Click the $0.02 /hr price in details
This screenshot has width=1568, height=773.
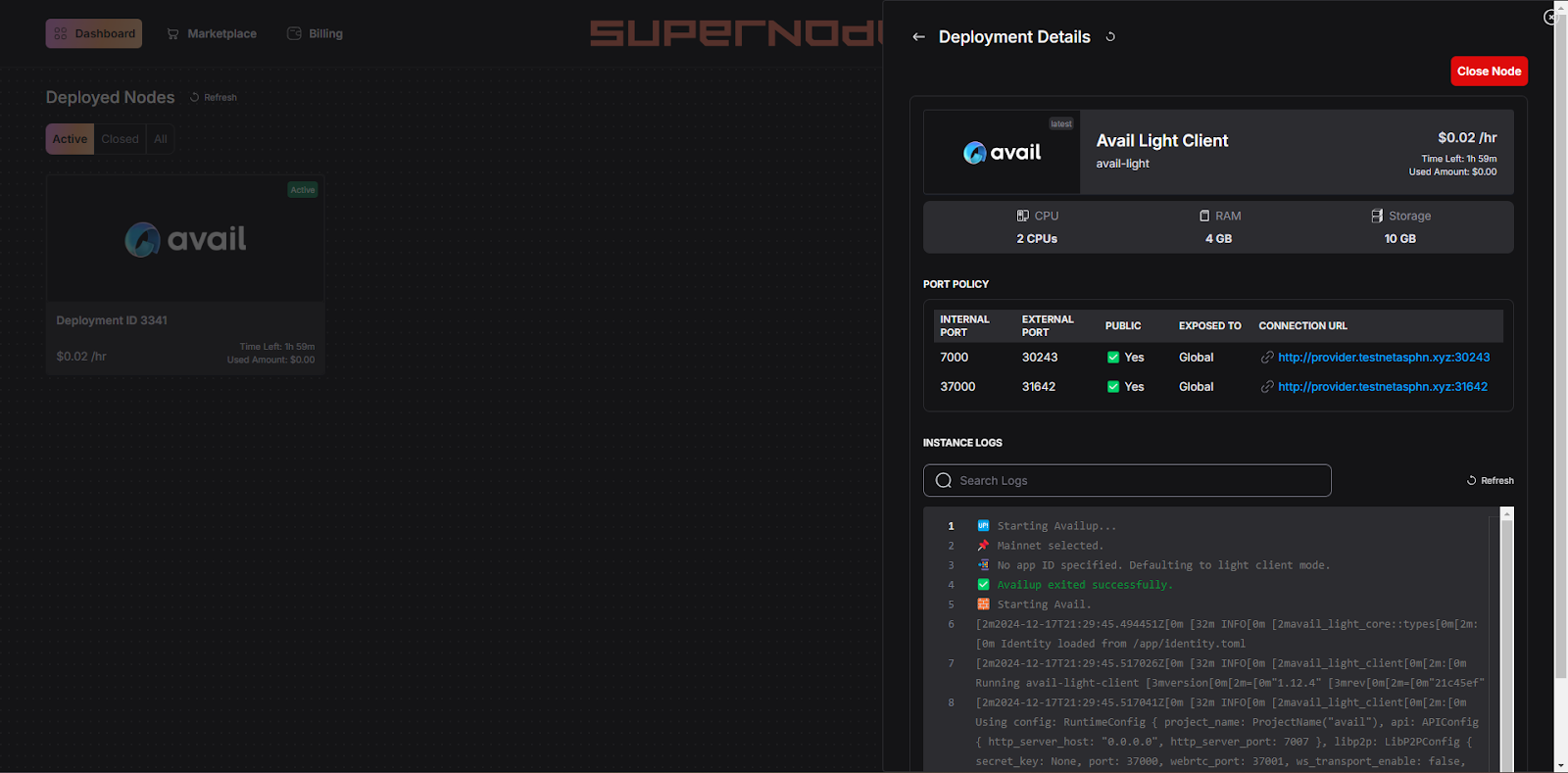[1467, 138]
